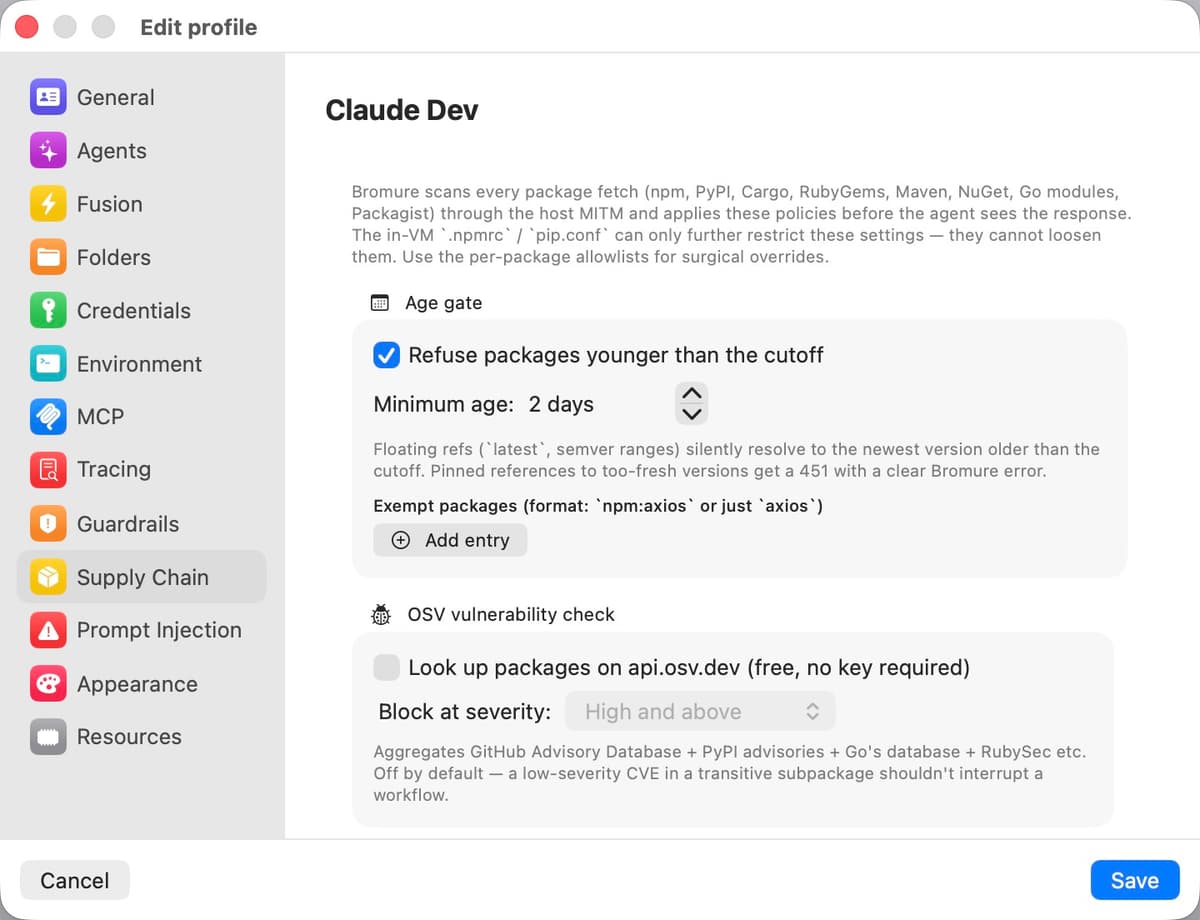Open the Guardrails shield icon

tap(48, 524)
